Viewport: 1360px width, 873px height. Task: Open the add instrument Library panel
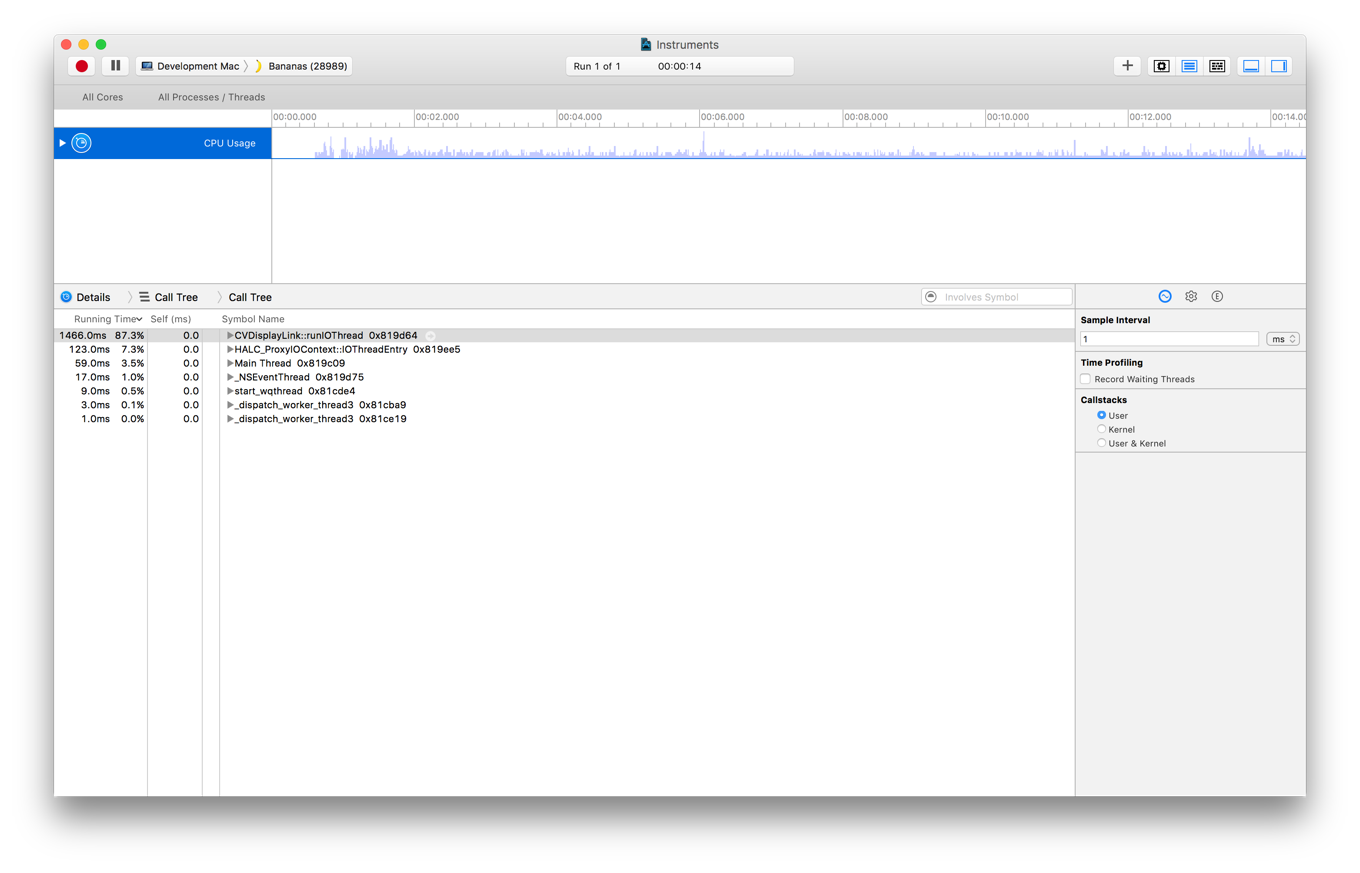point(1127,65)
